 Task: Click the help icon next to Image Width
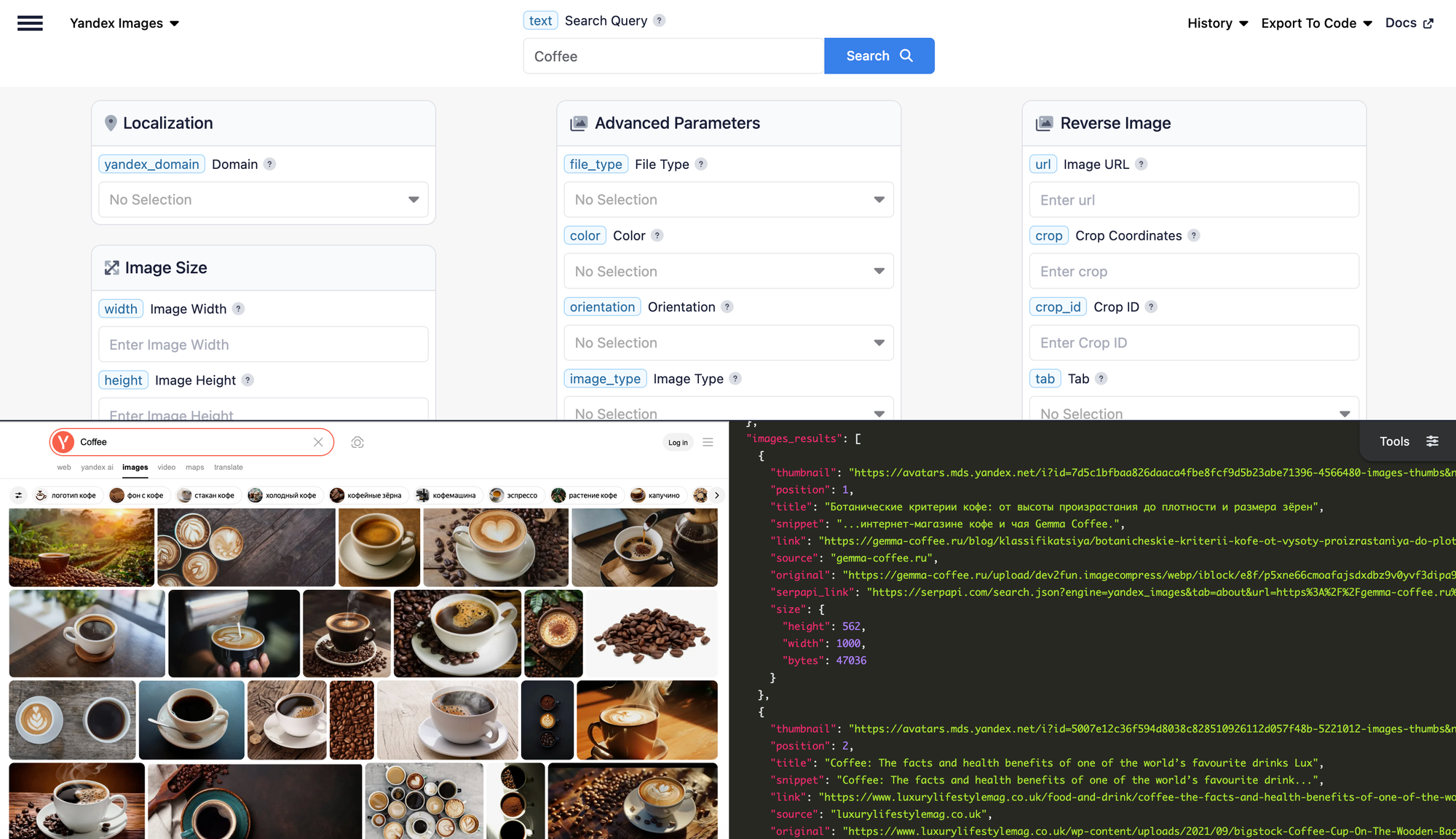tap(238, 309)
